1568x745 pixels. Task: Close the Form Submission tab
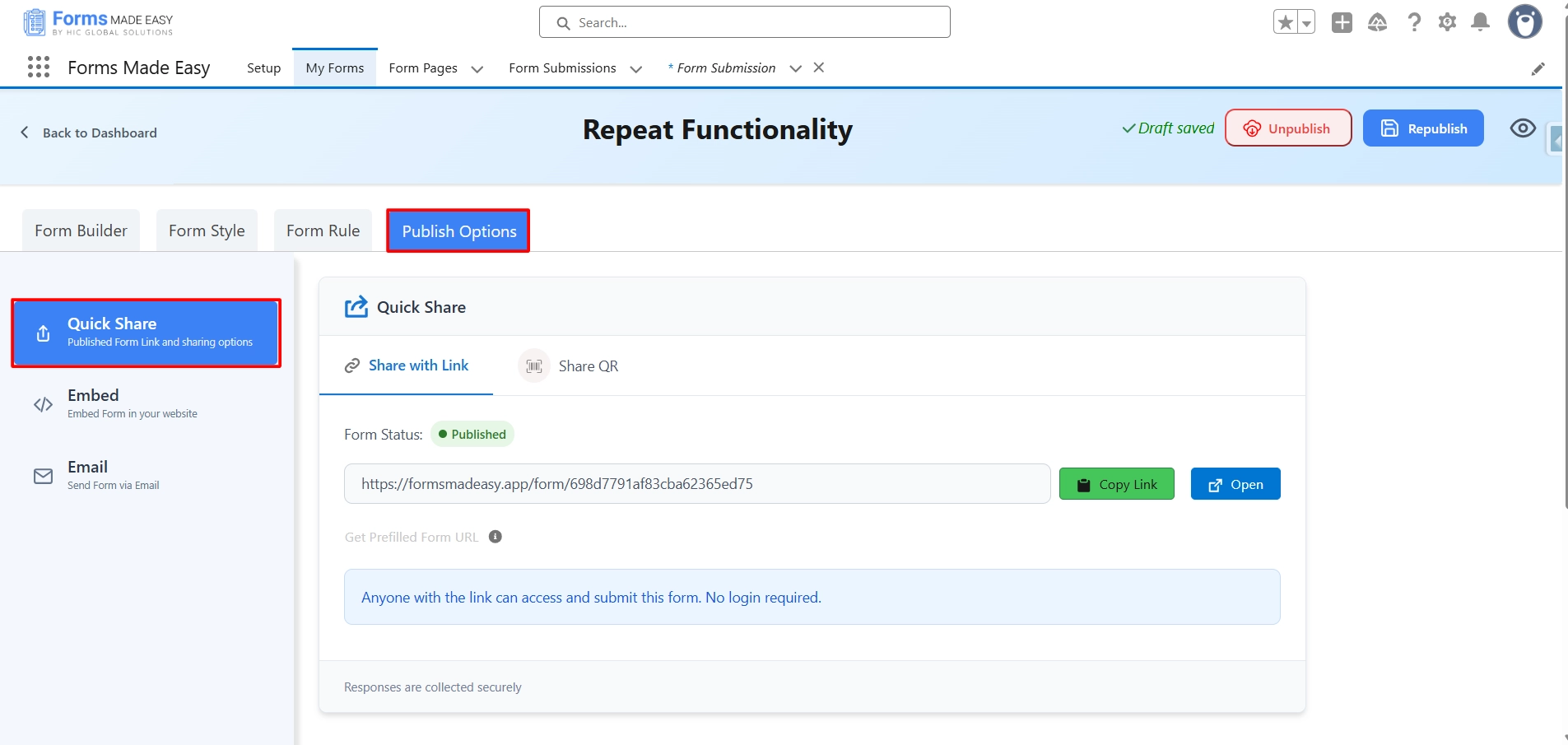point(819,68)
